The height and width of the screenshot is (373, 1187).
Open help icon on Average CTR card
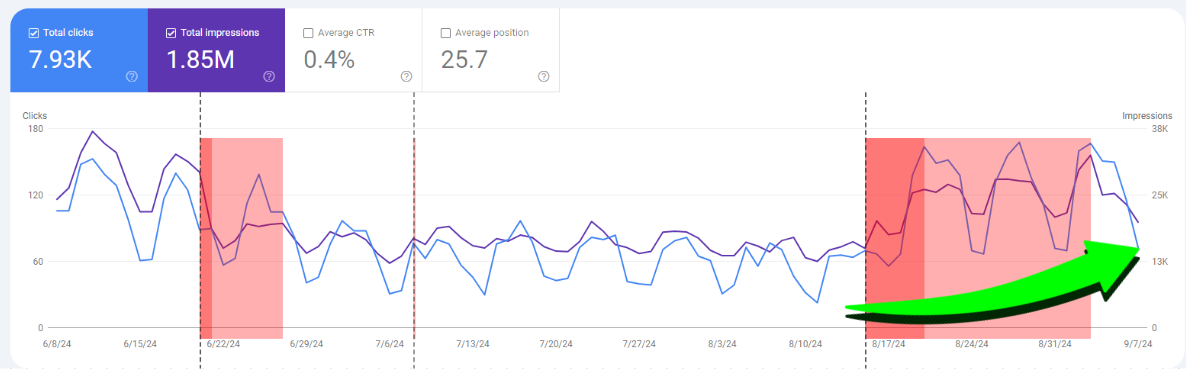(407, 76)
